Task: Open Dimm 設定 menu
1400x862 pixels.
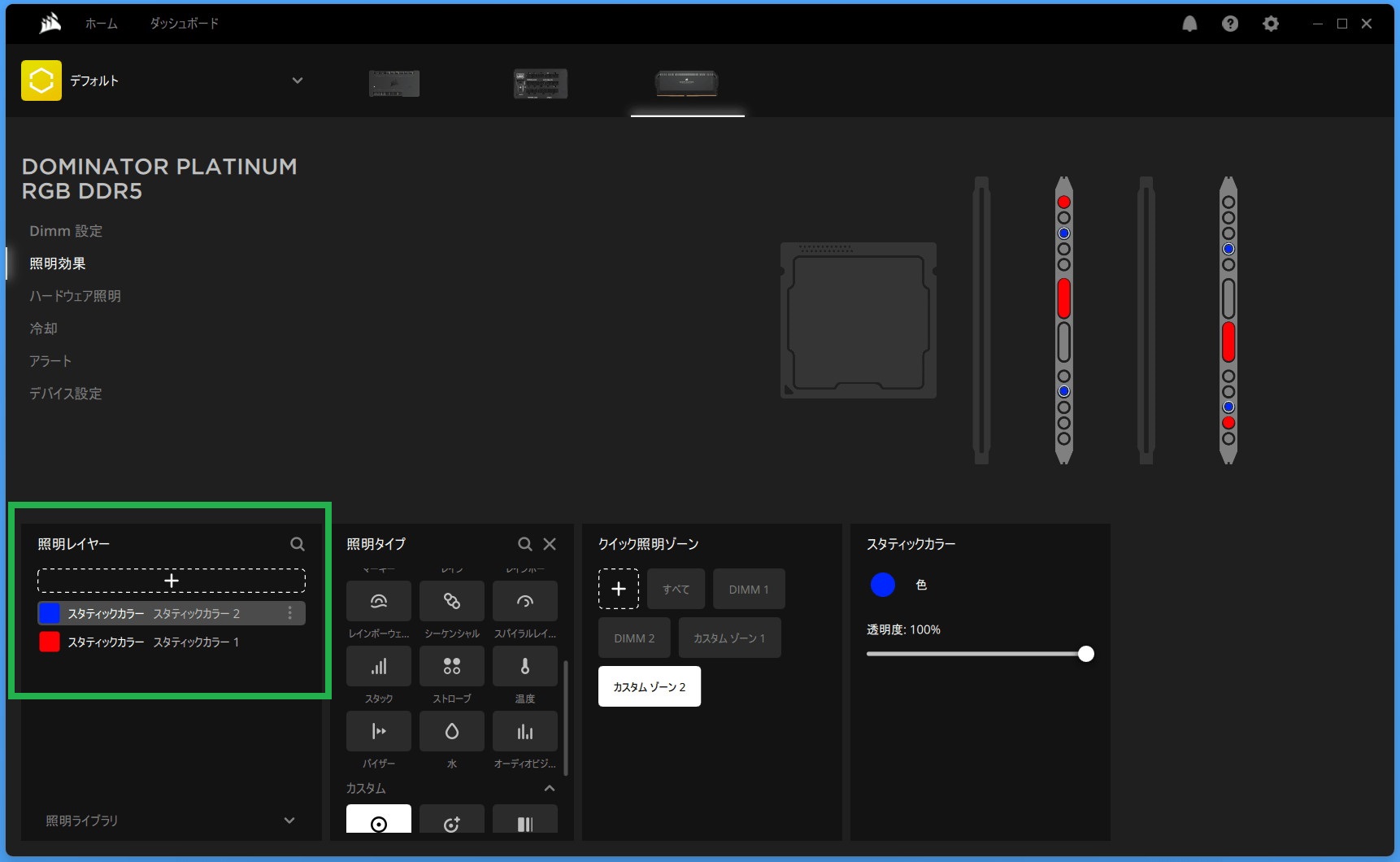Action: click(66, 231)
